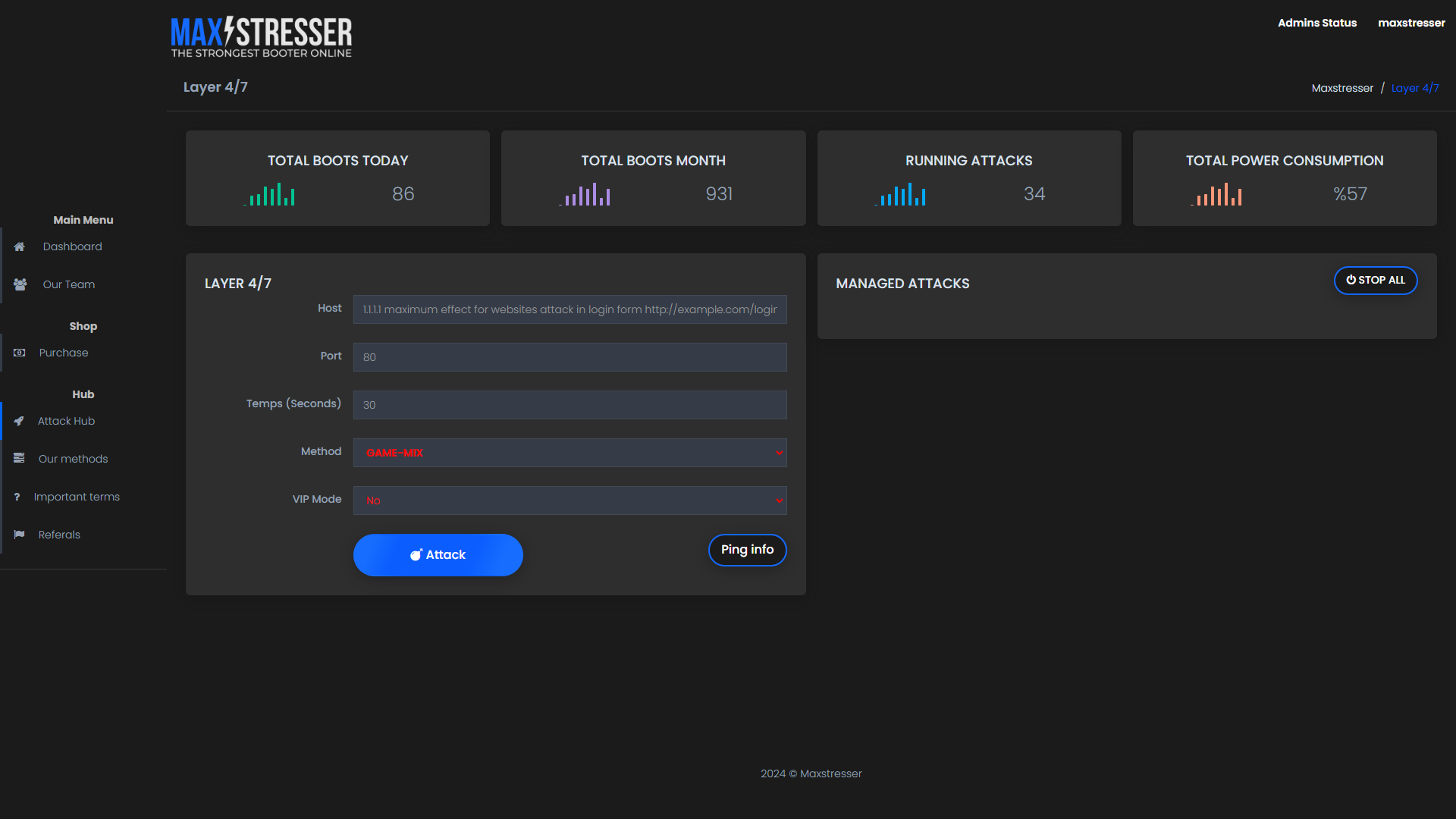This screenshot has width=1456, height=819.
Task: Click the bomb icon on the Attack button
Action: coord(416,554)
